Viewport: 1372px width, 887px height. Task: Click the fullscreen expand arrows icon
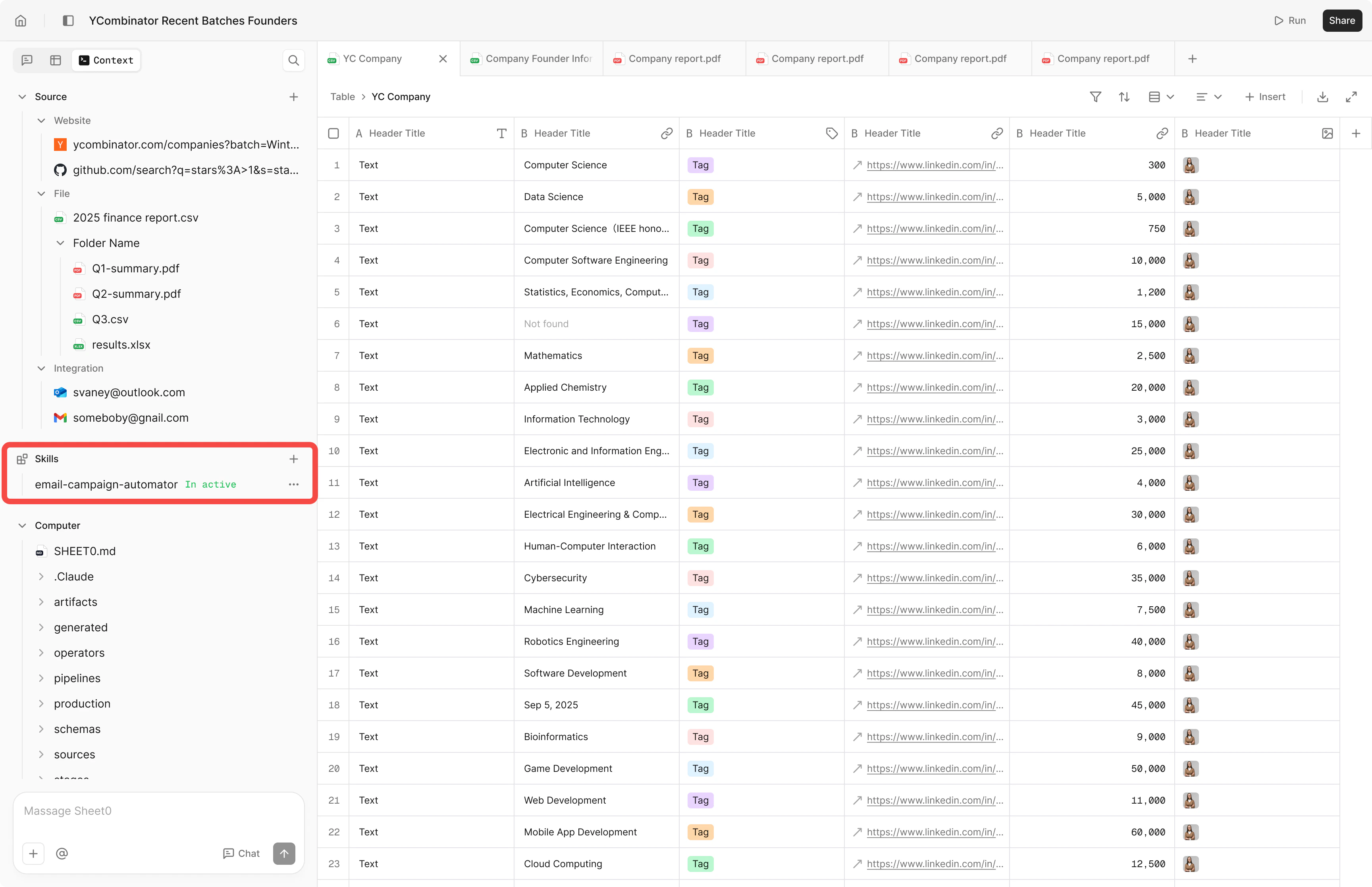(1351, 97)
